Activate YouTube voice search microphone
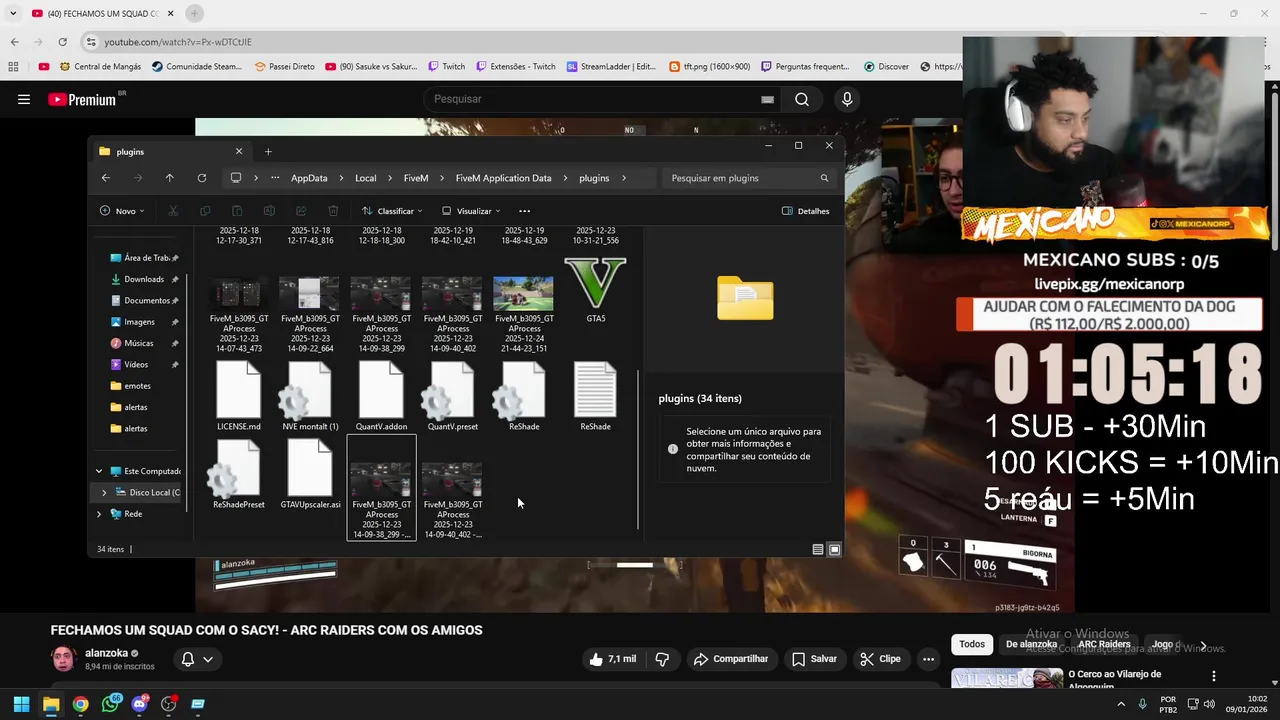 tap(847, 99)
